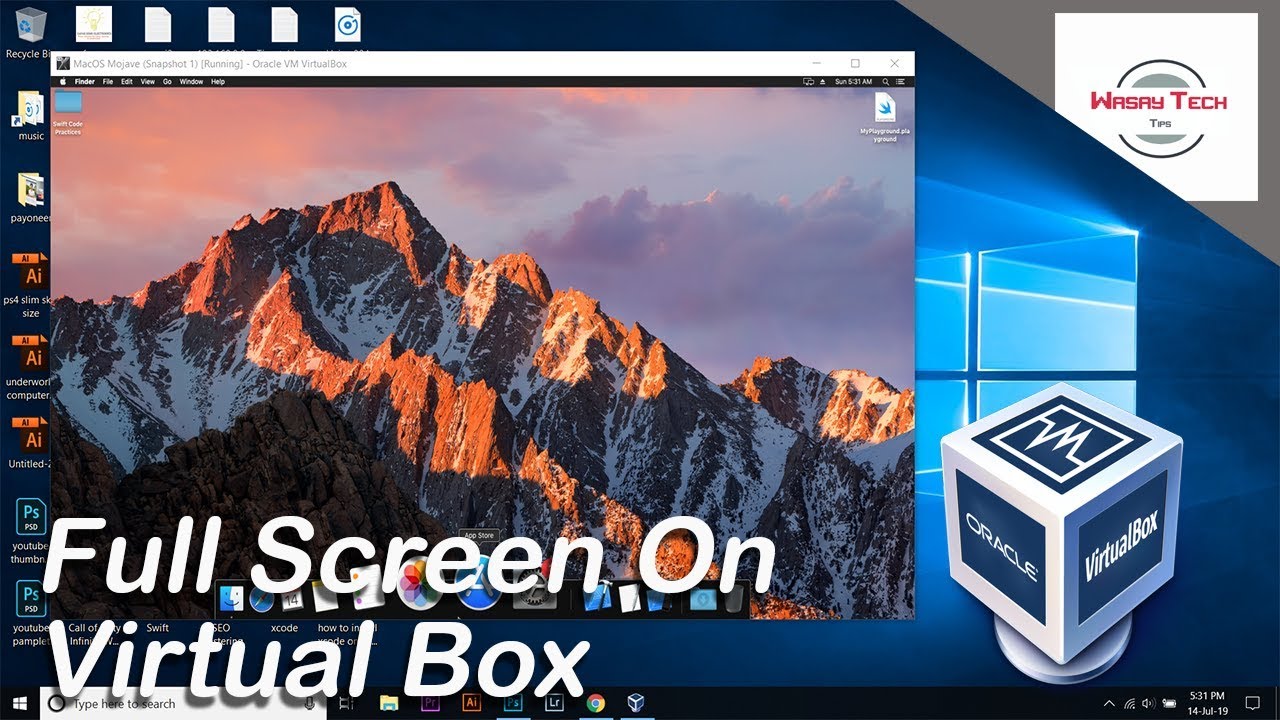Screen dimensions: 1280x720
Task: Open the File menu in macOS
Action: point(108,81)
